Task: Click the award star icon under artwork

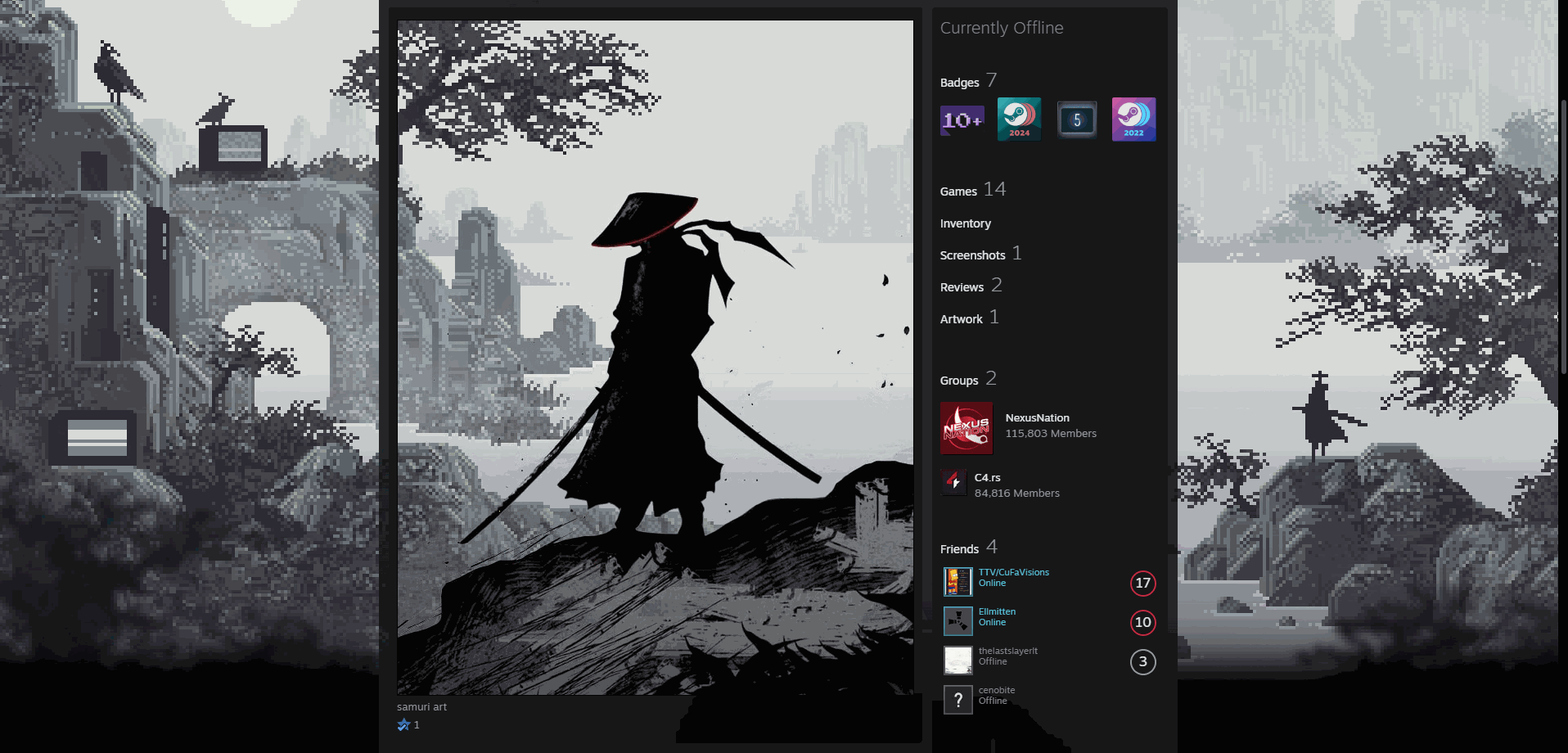Action: [x=403, y=724]
